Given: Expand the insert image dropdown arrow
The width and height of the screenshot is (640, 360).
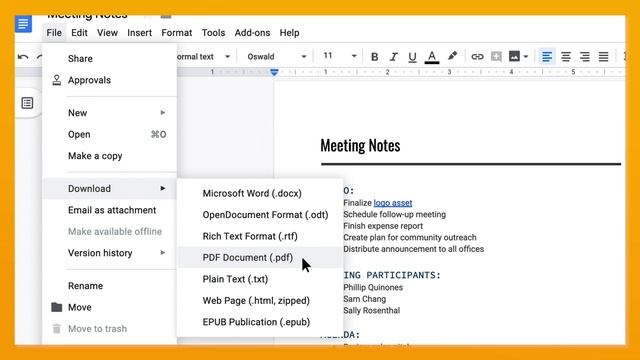Looking at the screenshot, I should 526,57.
